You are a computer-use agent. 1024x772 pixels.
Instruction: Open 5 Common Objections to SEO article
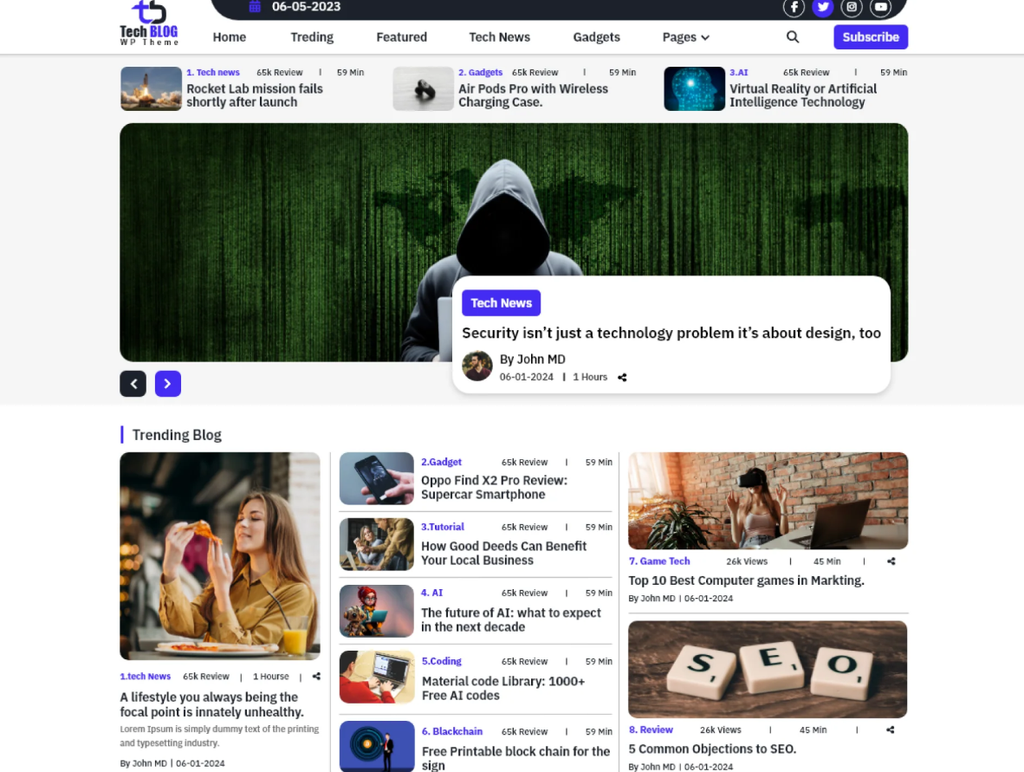coord(712,749)
